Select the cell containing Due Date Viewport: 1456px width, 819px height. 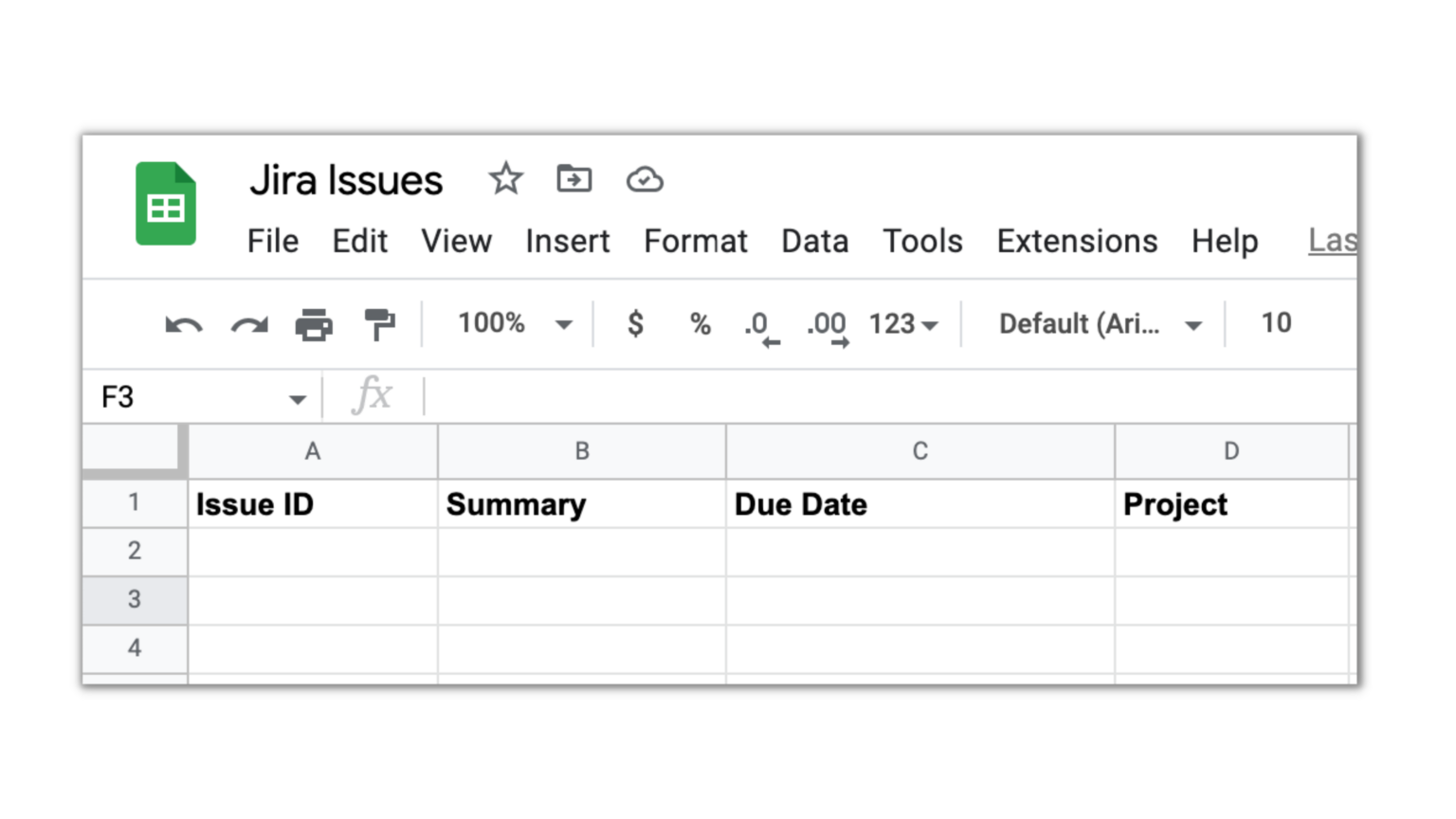[919, 504]
